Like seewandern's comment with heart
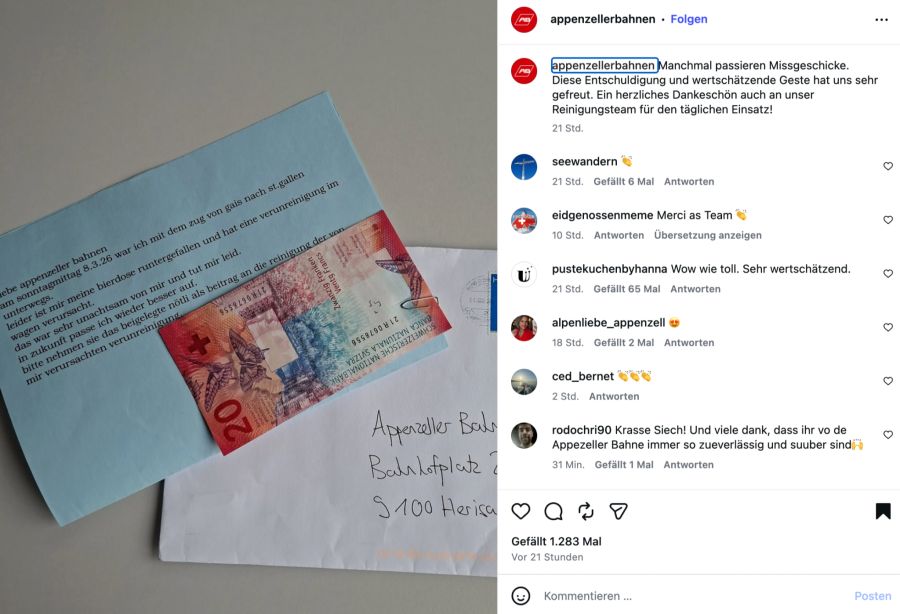The height and width of the screenshot is (614, 900). 888,166
